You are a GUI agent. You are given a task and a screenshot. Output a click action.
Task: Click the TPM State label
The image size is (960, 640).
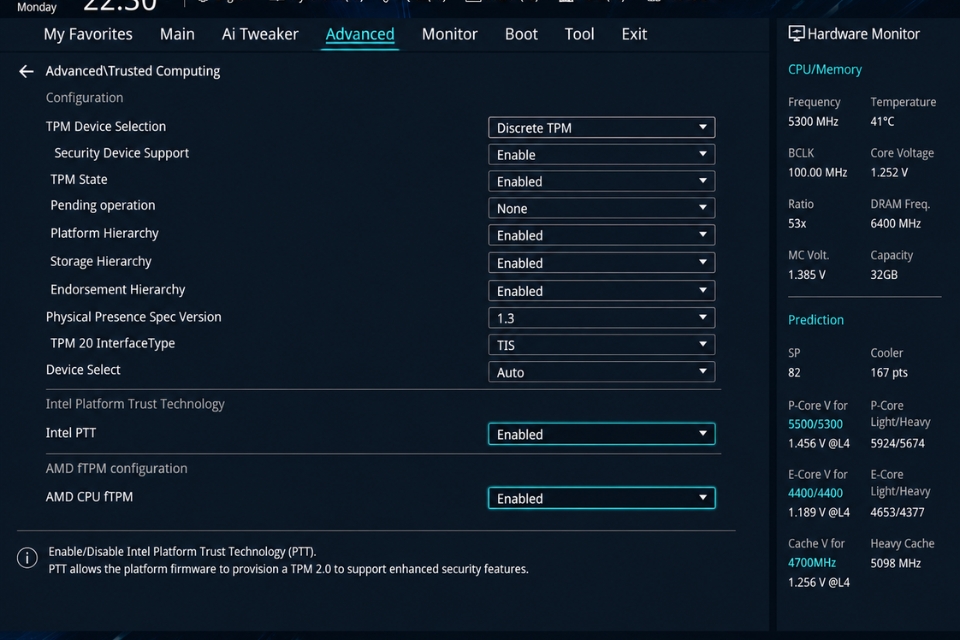coord(79,179)
